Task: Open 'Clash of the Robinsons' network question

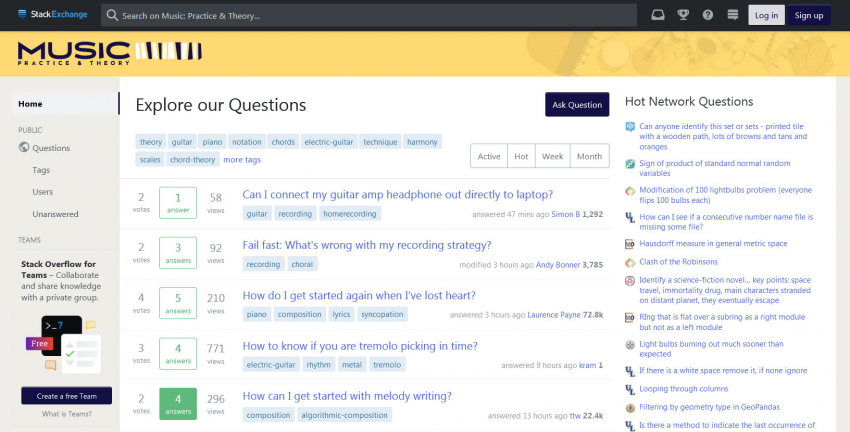Action: (678, 262)
